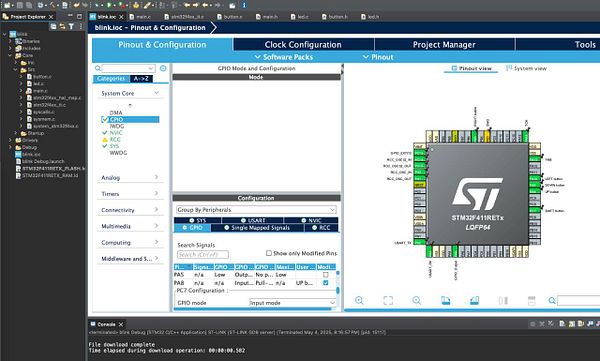Click the Search Signals input field
The image size is (600, 361).
(203, 255)
